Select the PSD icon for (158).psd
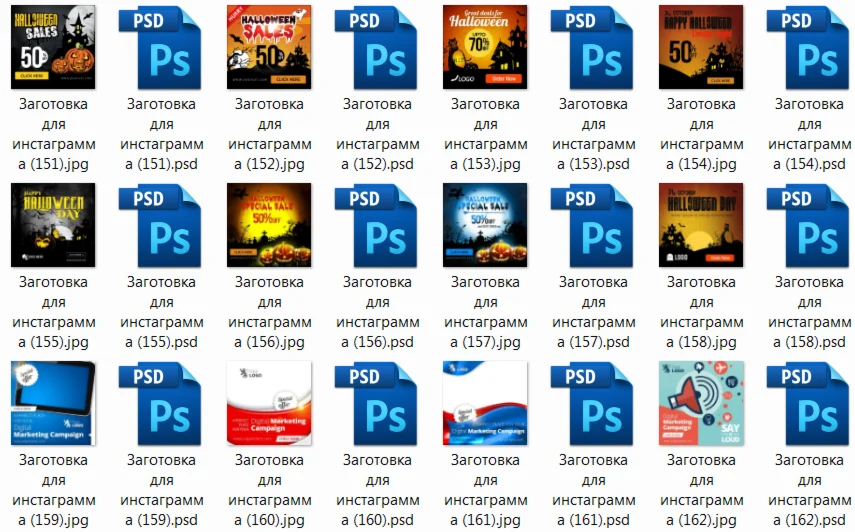The width and height of the screenshot is (855, 532). click(x=808, y=226)
